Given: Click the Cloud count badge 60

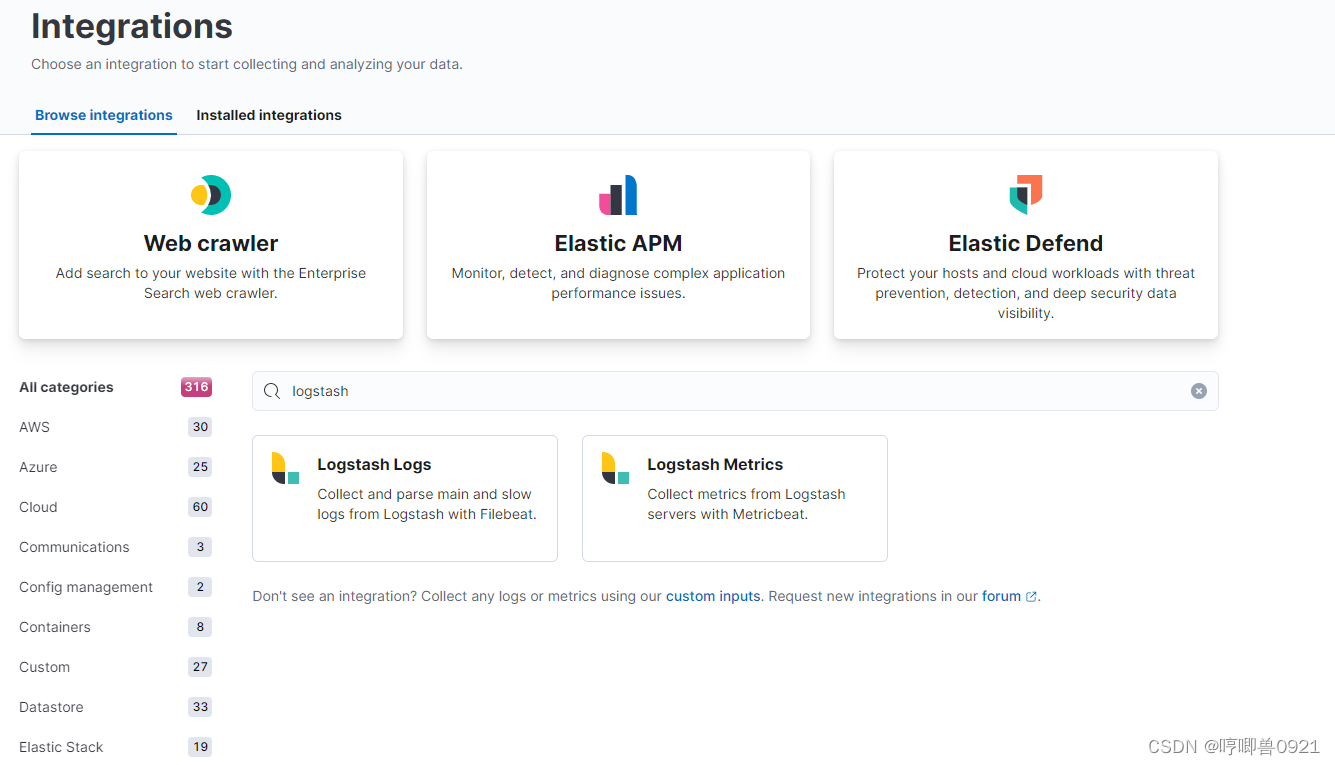Looking at the screenshot, I should coord(200,507).
